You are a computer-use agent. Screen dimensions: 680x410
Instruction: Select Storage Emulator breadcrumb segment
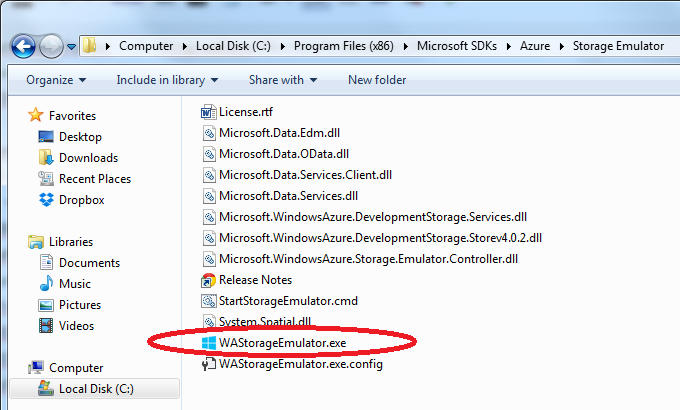pos(618,46)
